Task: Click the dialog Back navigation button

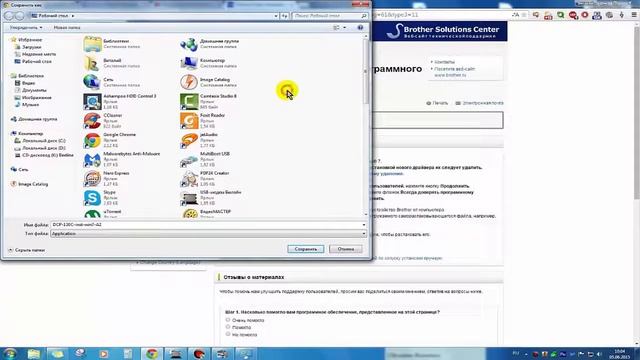Action: point(9,16)
